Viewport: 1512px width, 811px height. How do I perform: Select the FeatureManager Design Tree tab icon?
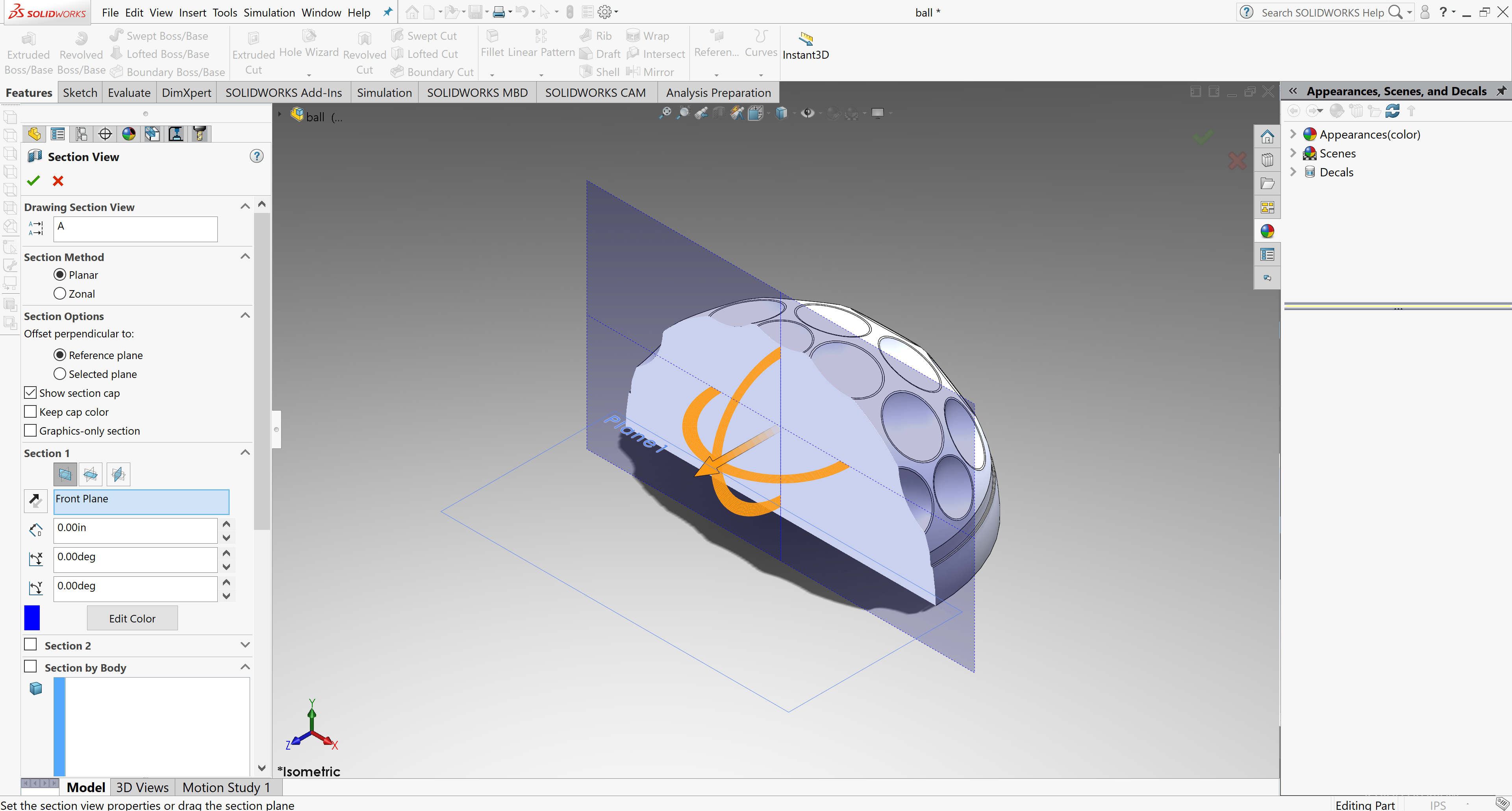click(x=35, y=134)
